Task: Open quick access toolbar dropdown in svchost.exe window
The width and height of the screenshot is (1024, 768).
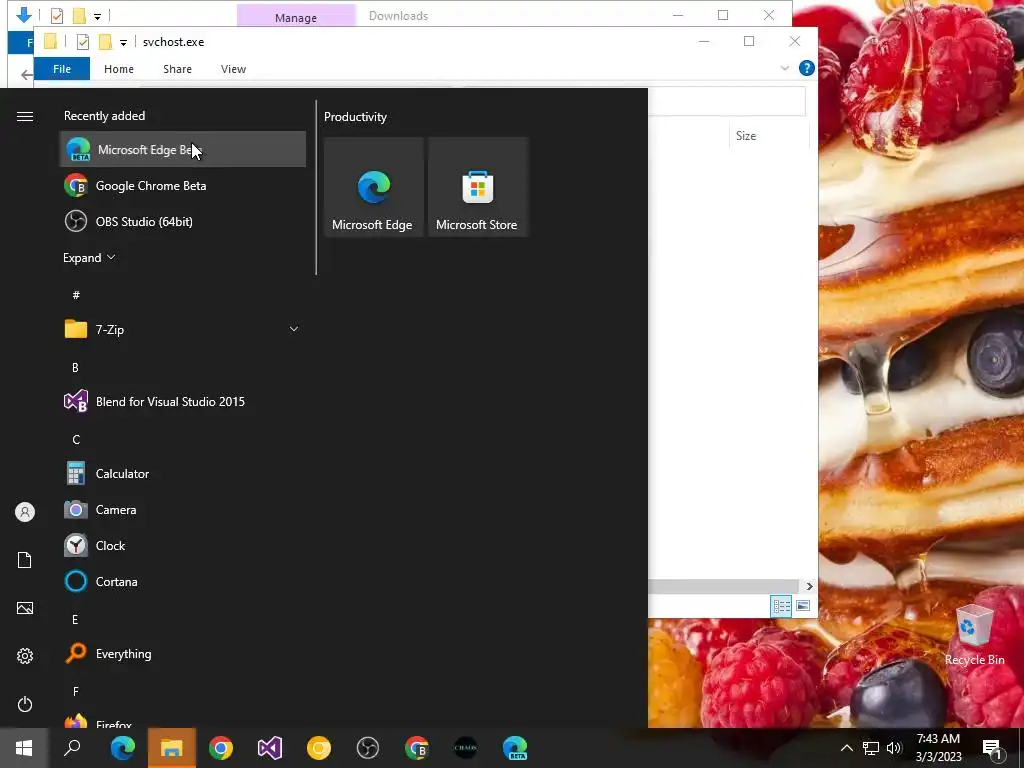Action: [x=123, y=42]
